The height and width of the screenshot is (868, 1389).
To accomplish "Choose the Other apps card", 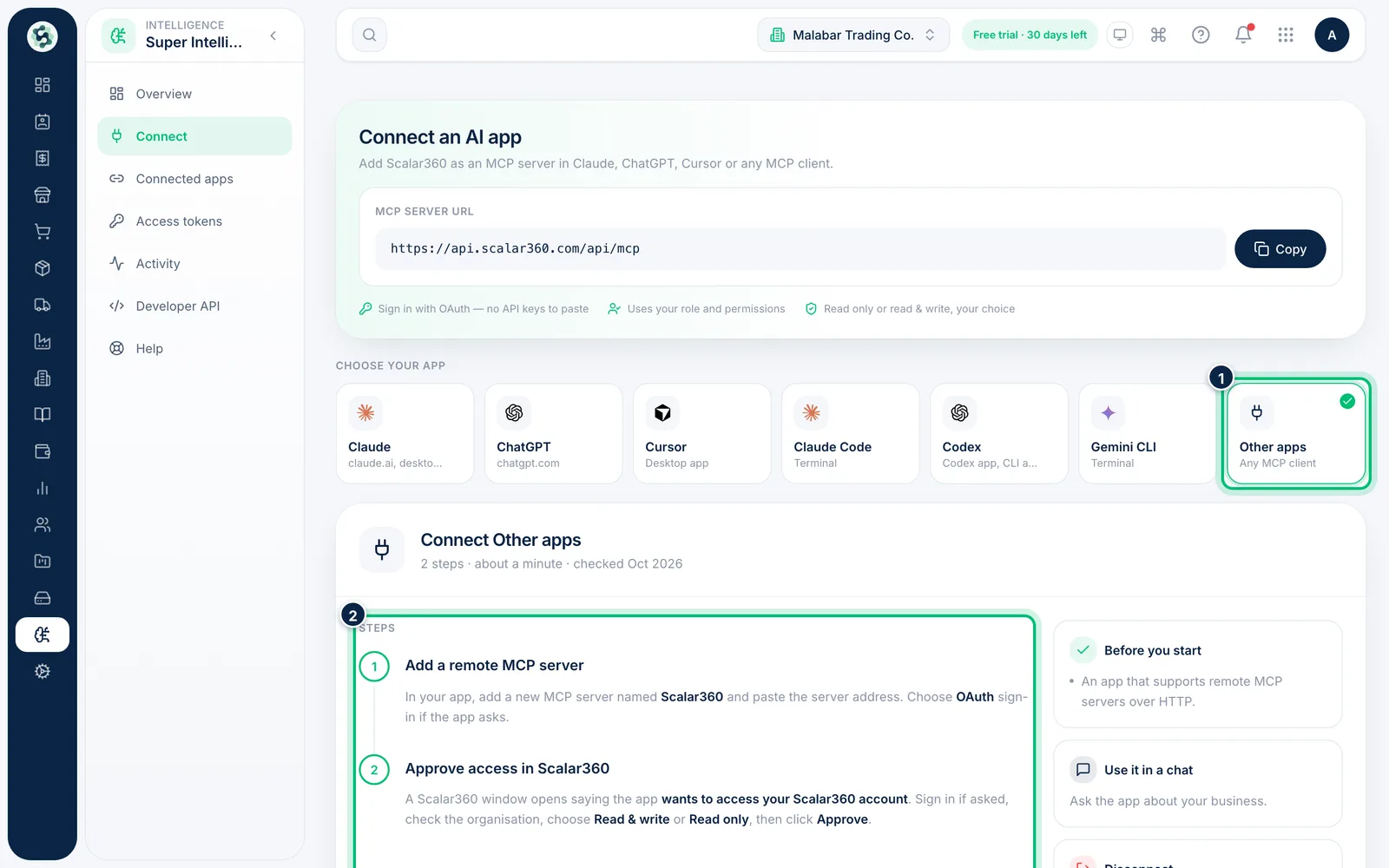I will [x=1295, y=434].
